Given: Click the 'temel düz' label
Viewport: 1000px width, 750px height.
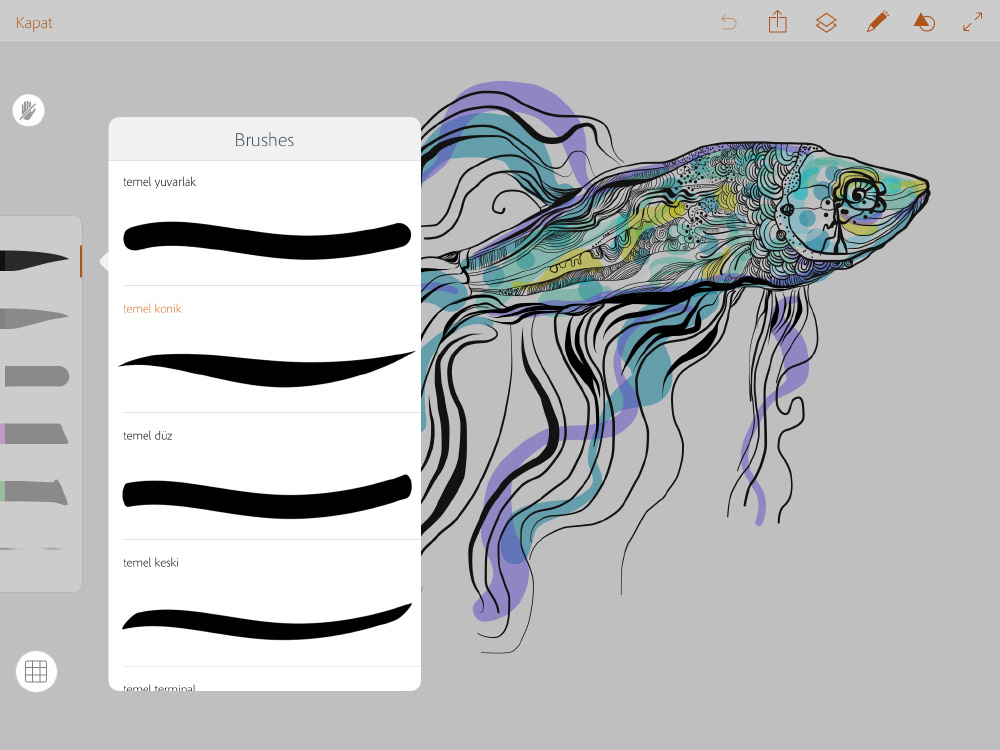Looking at the screenshot, I should click(147, 436).
